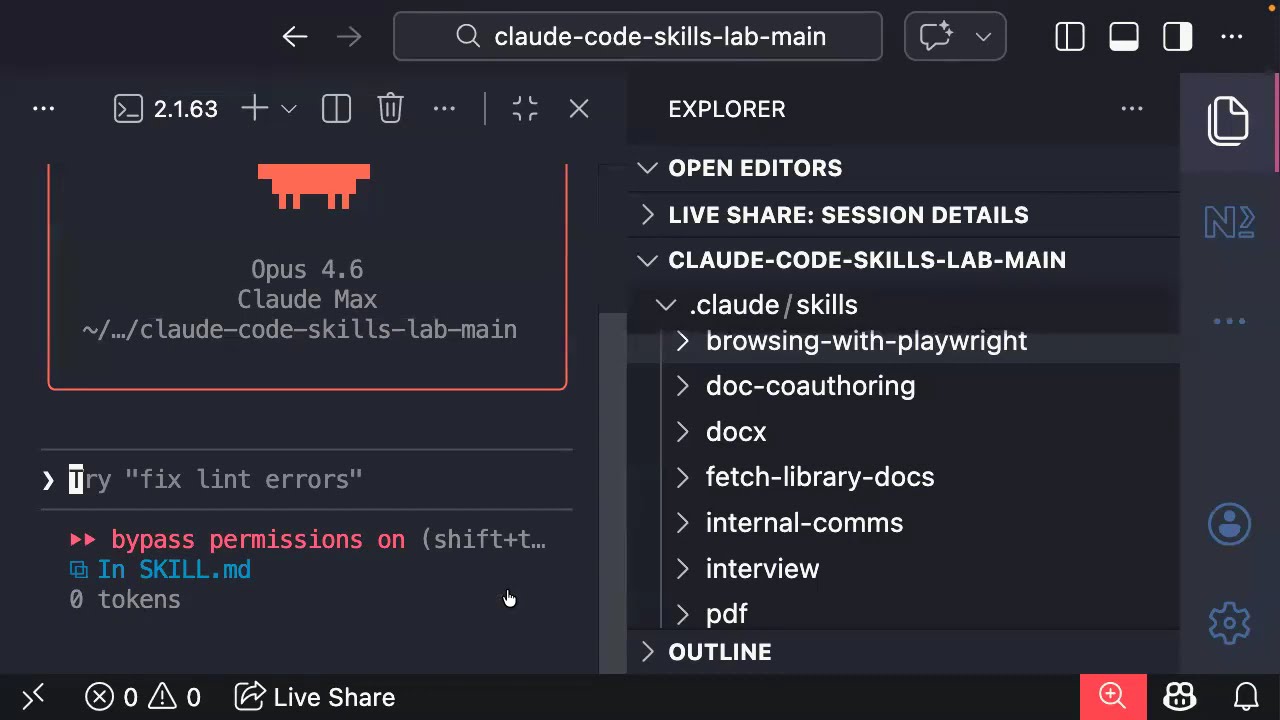Screen dimensions: 1280x720
Task: Open Explorer more actions ellipsis
Action: pyautogui.click(x=1132, y=109)
